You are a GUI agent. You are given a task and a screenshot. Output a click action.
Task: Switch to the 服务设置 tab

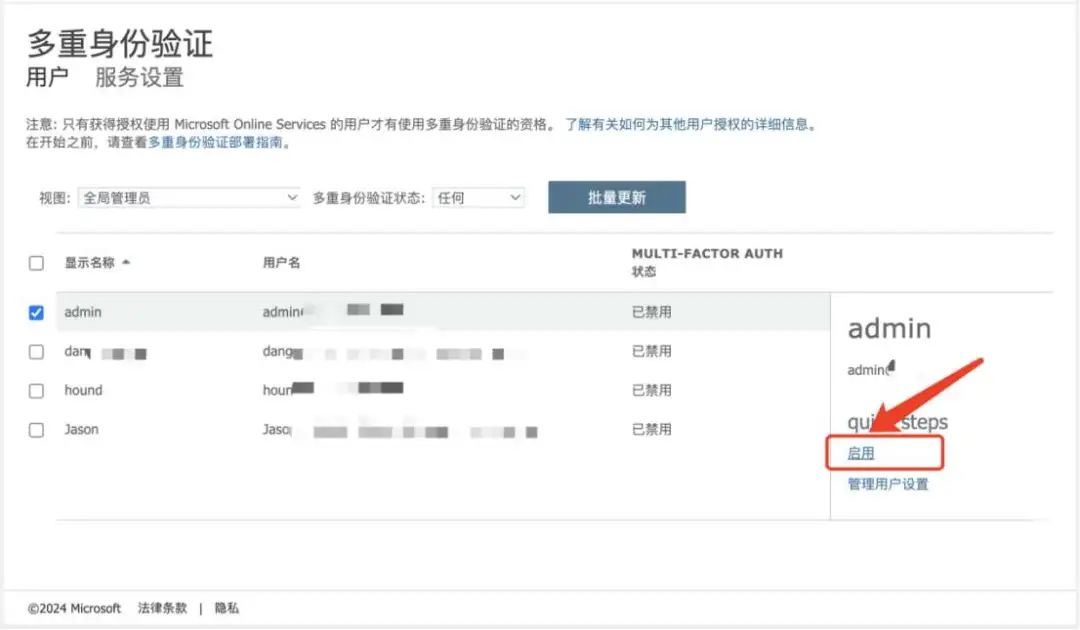pos(139,77)
